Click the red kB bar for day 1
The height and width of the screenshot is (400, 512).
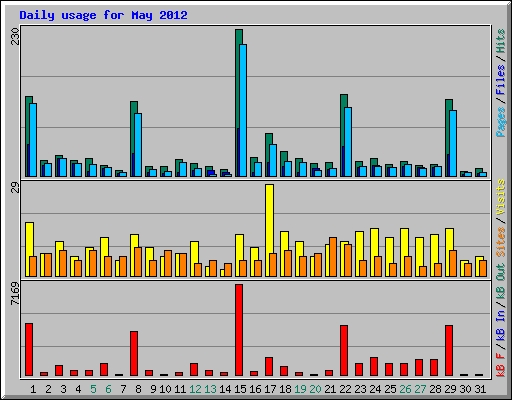pyautogui.click(x=29, y=349)
